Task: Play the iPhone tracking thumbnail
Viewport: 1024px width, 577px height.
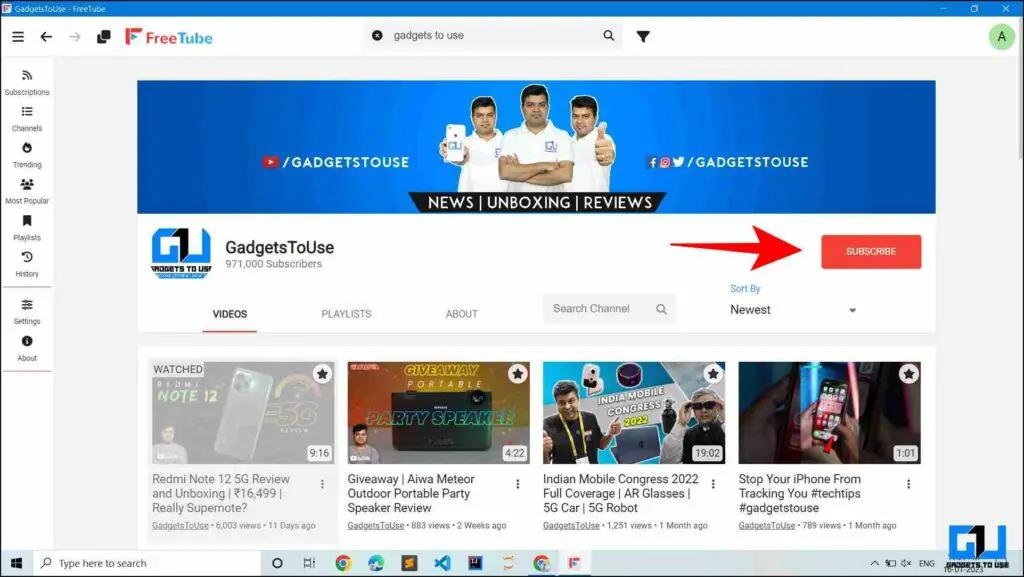Action: click(x=829, y=413)
